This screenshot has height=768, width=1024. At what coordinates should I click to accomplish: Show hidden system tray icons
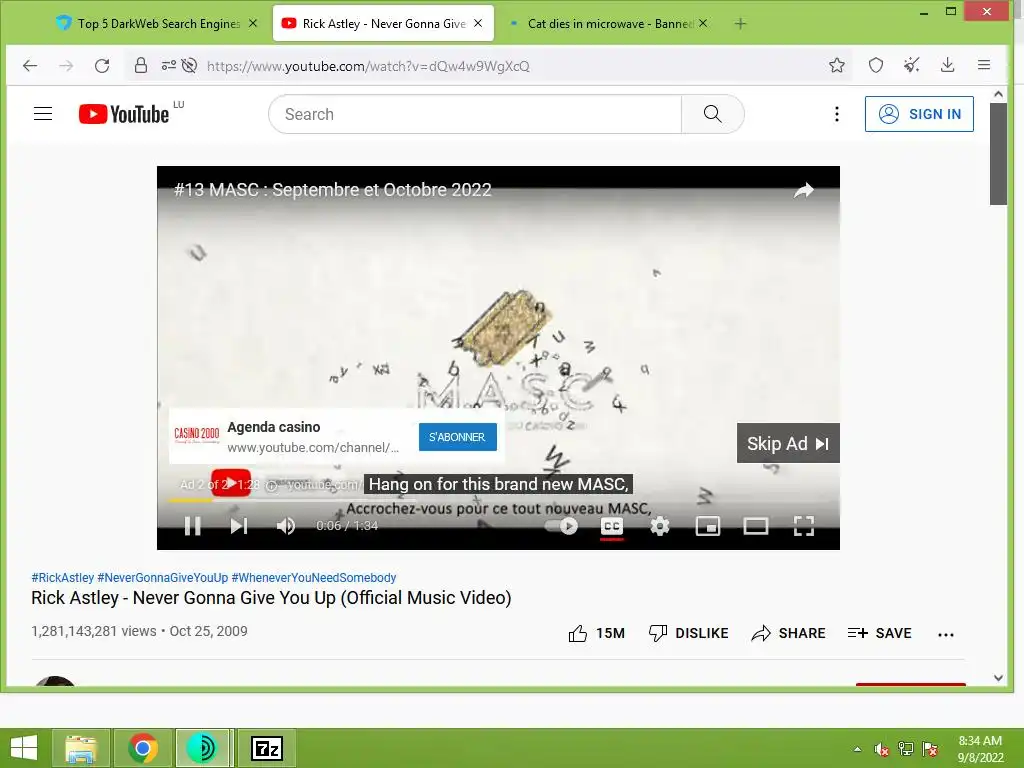click(x=857, y=749)
